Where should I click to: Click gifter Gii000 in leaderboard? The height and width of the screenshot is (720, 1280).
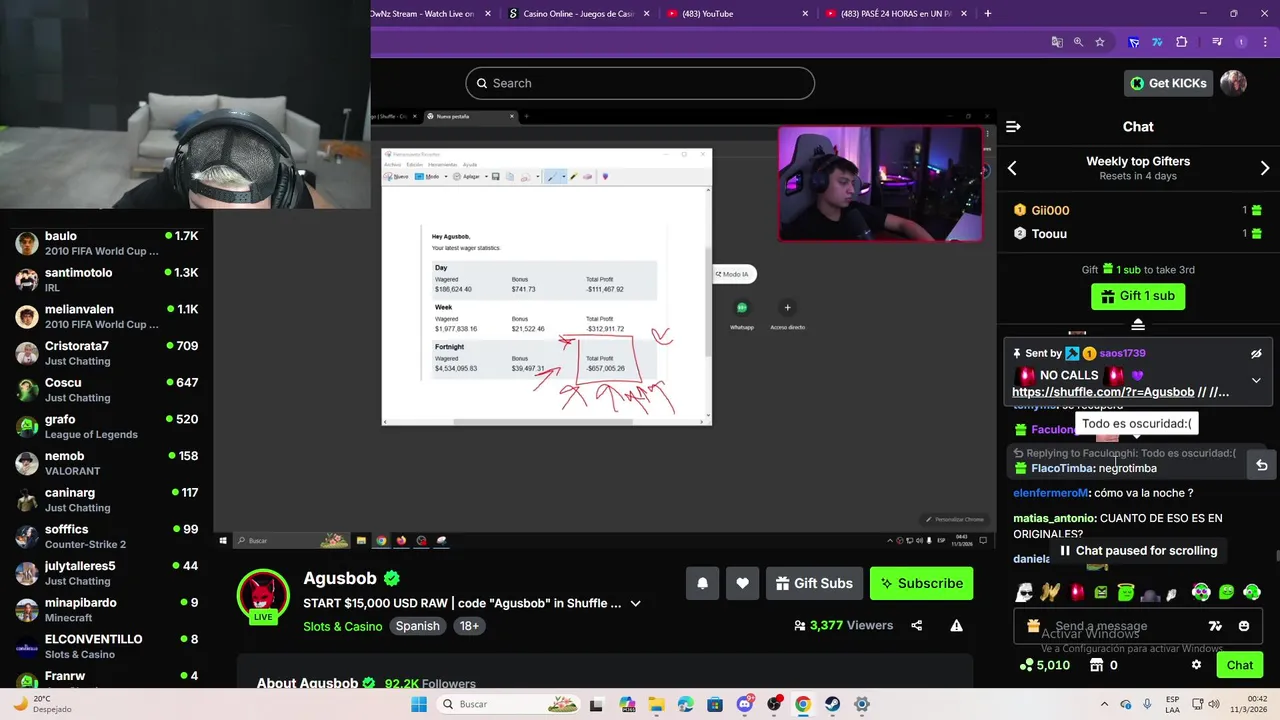point(1050,210)
